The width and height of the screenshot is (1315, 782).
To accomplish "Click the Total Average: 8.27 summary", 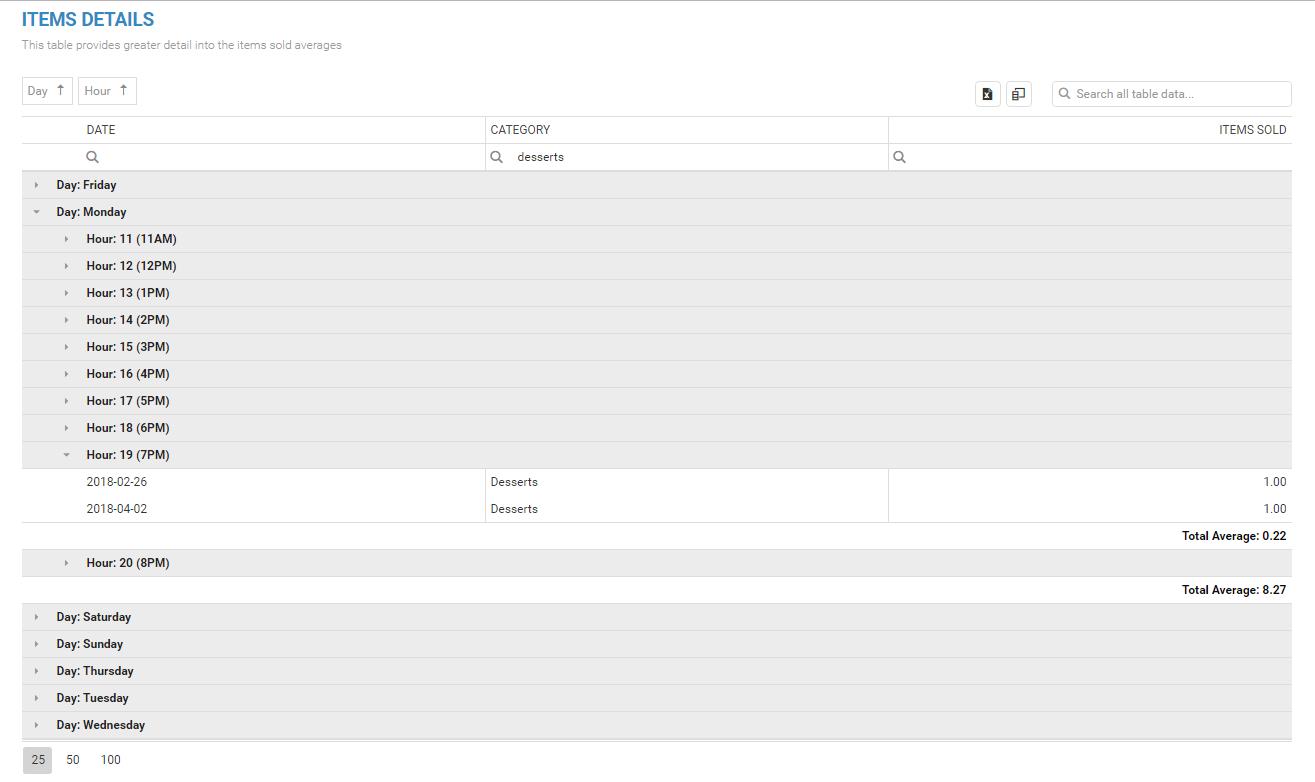I will 1234,590.
